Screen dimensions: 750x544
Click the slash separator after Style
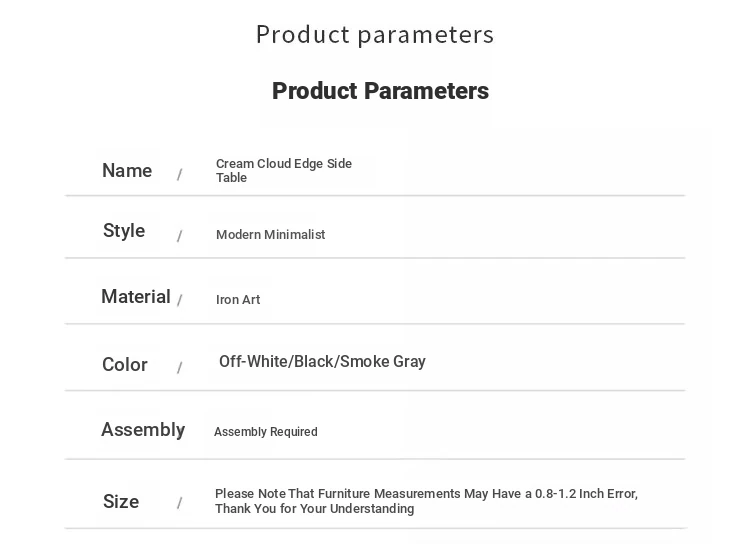pyautogui.click(x=179, y=236)
